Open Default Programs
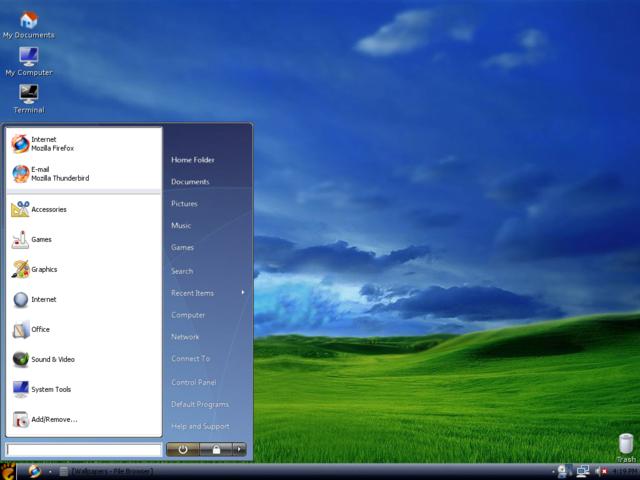The image size is (640, 480). point(200,404)
